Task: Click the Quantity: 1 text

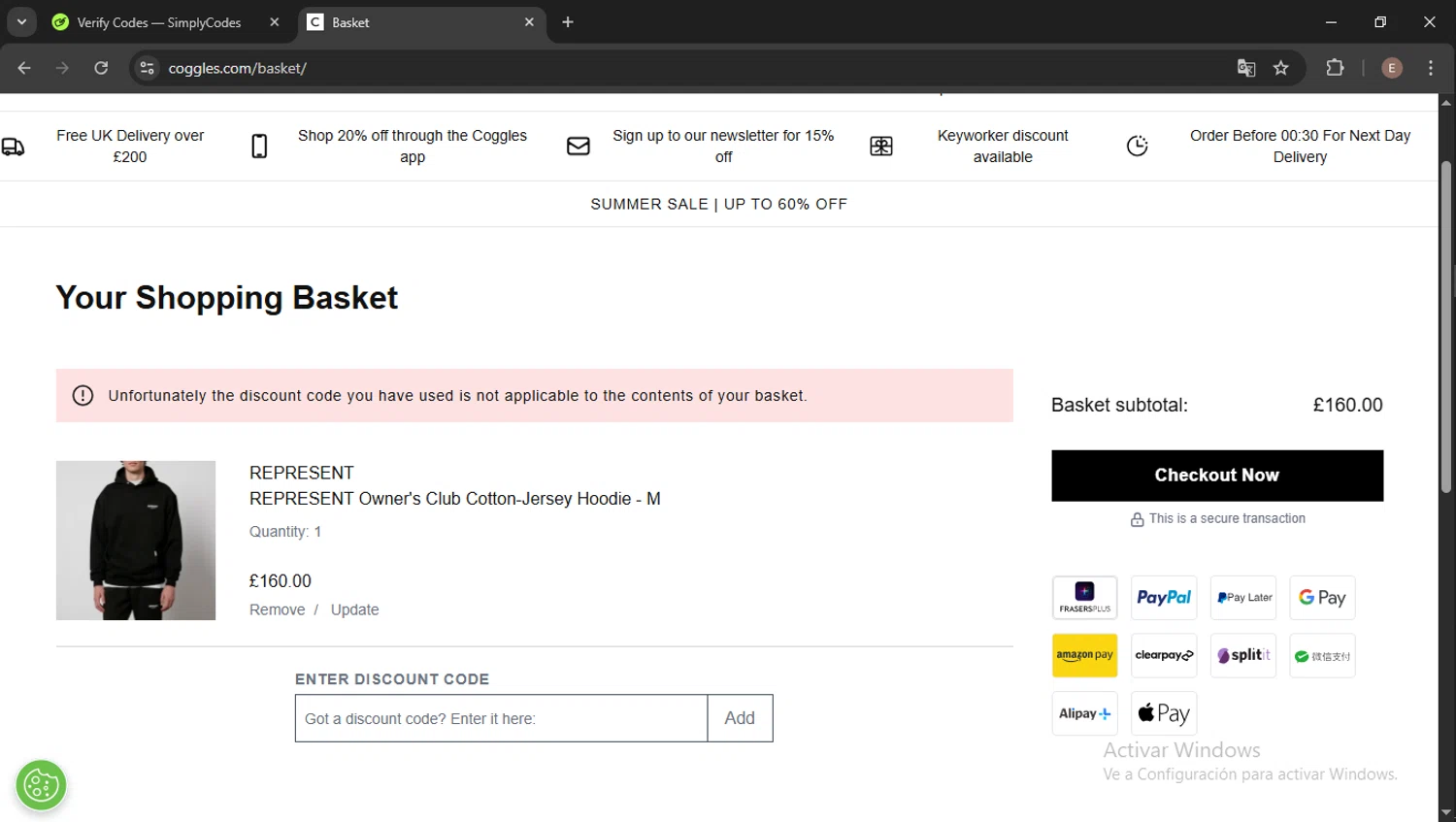Action: click(285, 532)
